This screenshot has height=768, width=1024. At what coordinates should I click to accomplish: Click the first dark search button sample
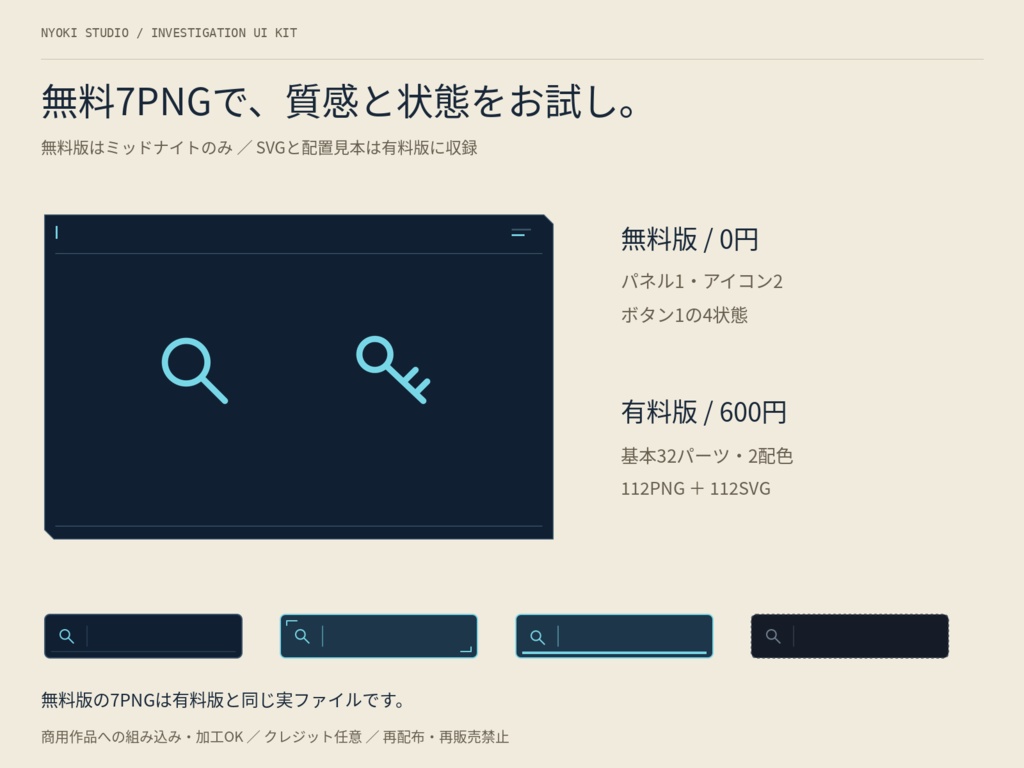tap(143, 636)
